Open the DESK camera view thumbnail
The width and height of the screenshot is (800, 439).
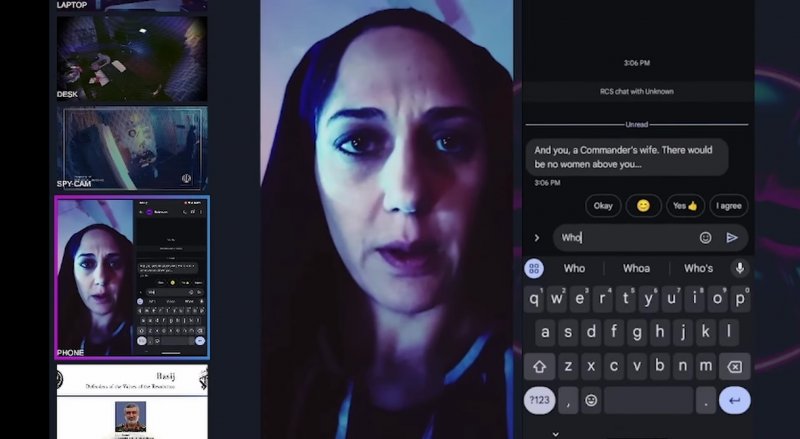click(131, 56)
